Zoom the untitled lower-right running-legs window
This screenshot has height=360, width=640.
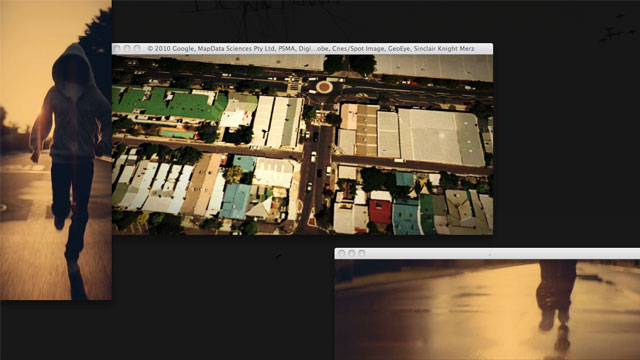tap(362, 253)
